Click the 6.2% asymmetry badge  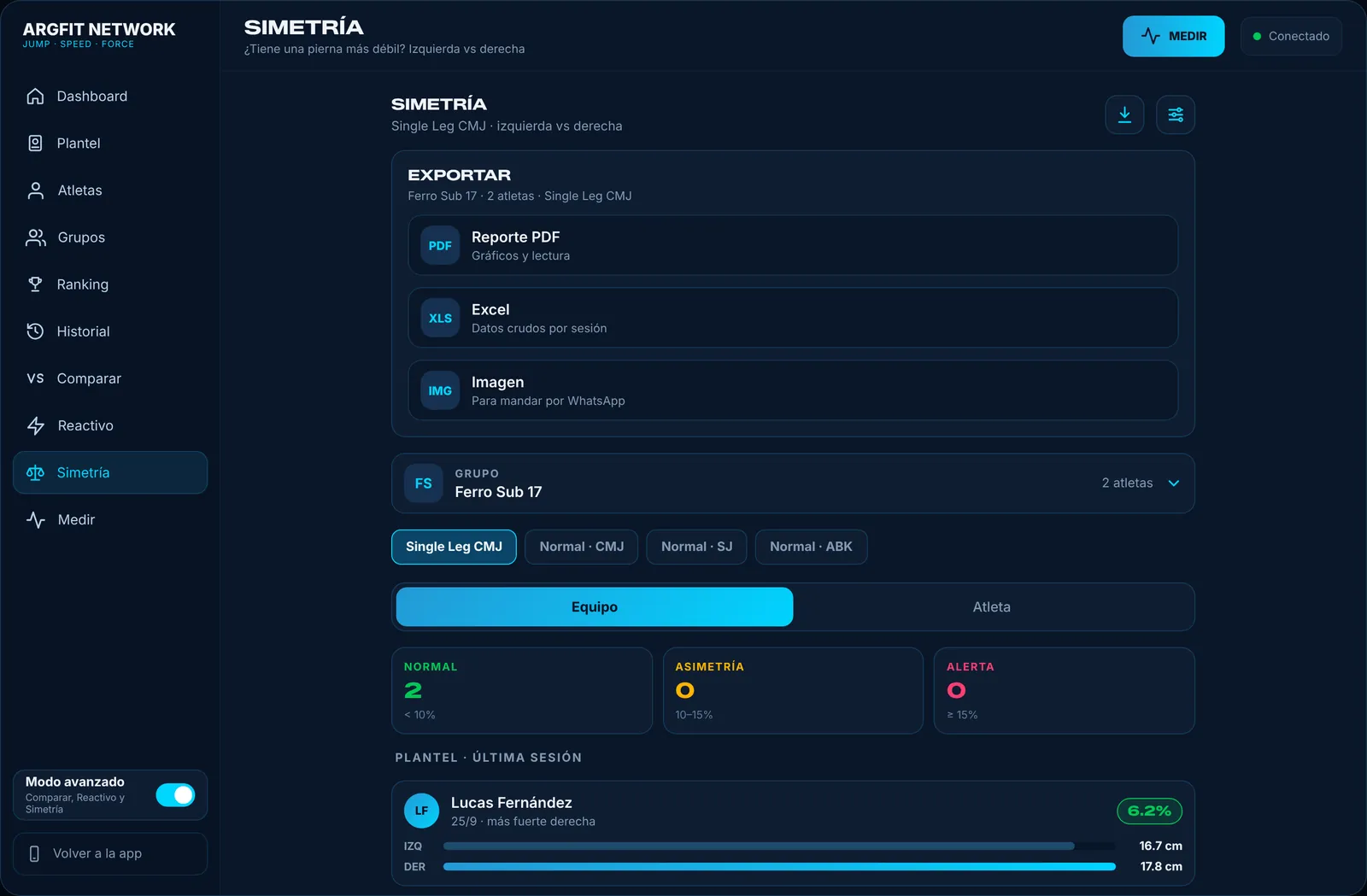(x=1149, y=811)
